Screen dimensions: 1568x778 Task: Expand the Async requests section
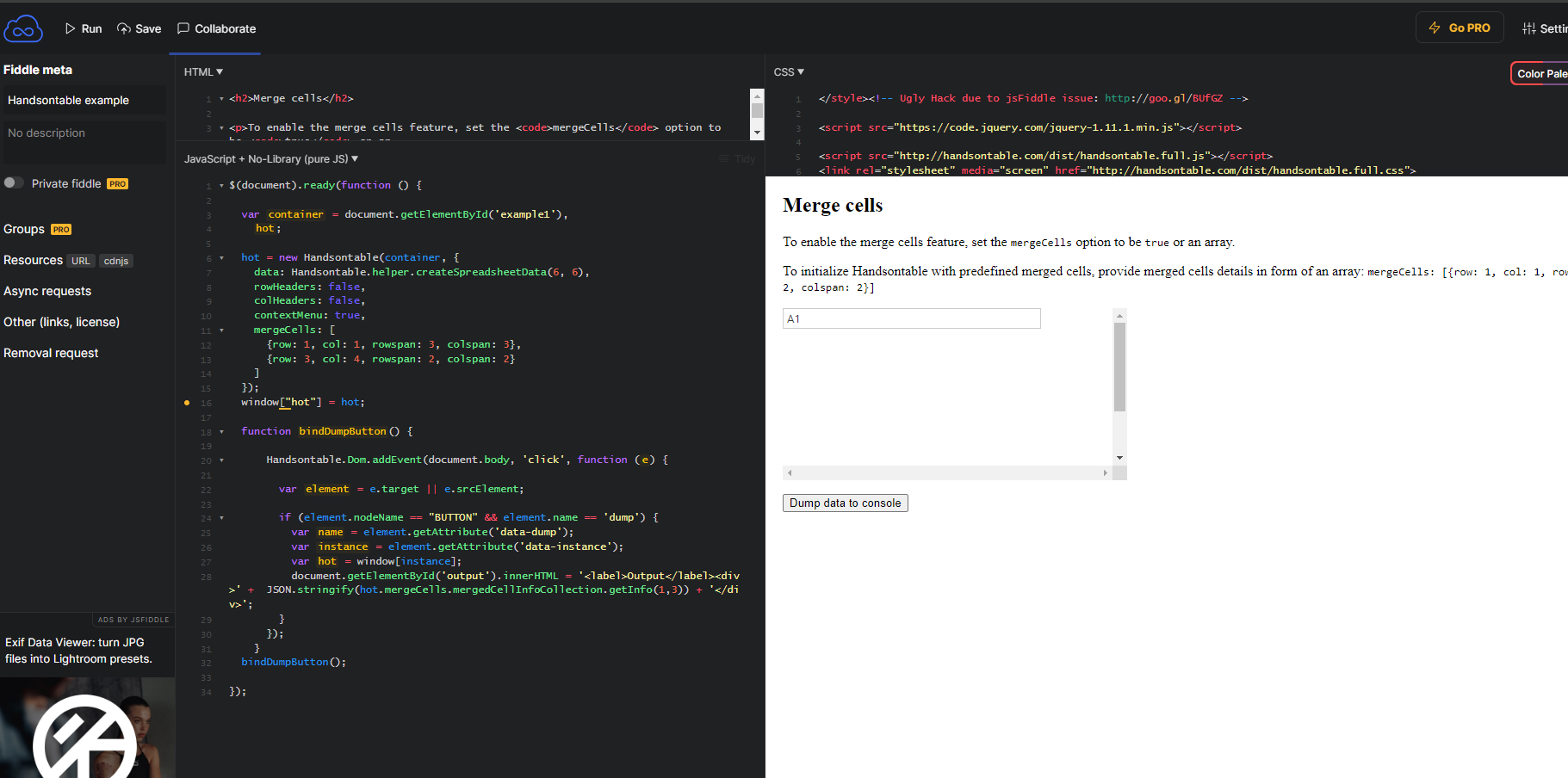pyautogui.click(x=47, y=291)
